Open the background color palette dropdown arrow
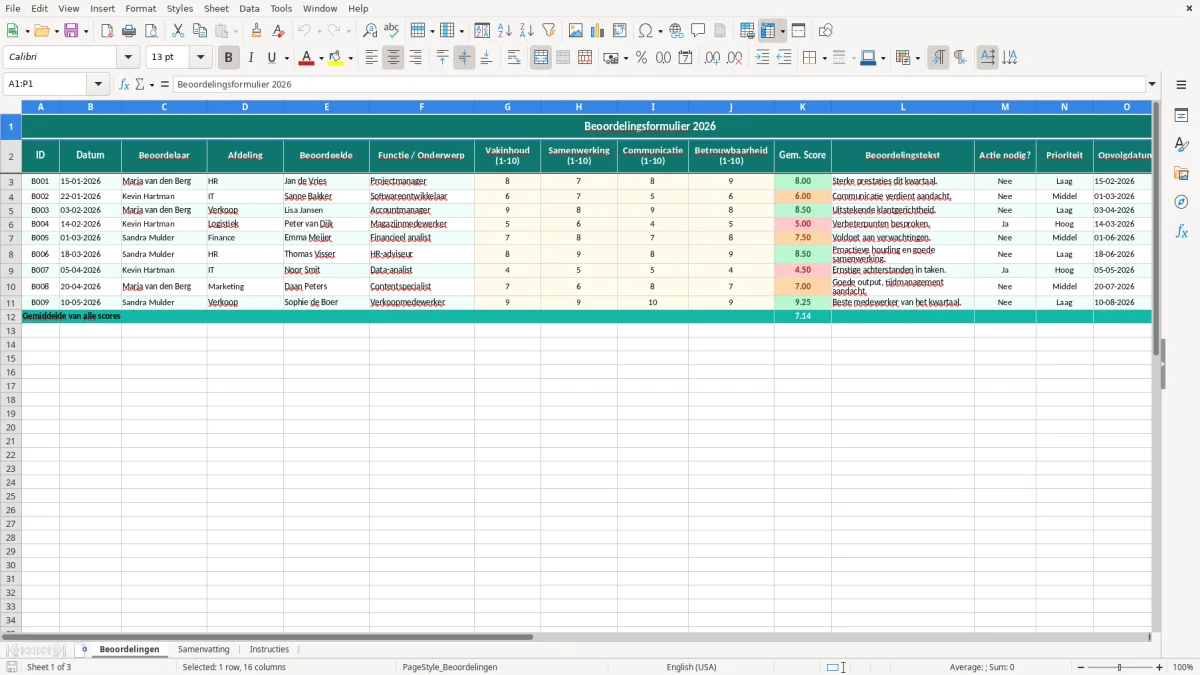Image resolution: width=1200 pixels, height=675 pixels. (x=350, y=58)
